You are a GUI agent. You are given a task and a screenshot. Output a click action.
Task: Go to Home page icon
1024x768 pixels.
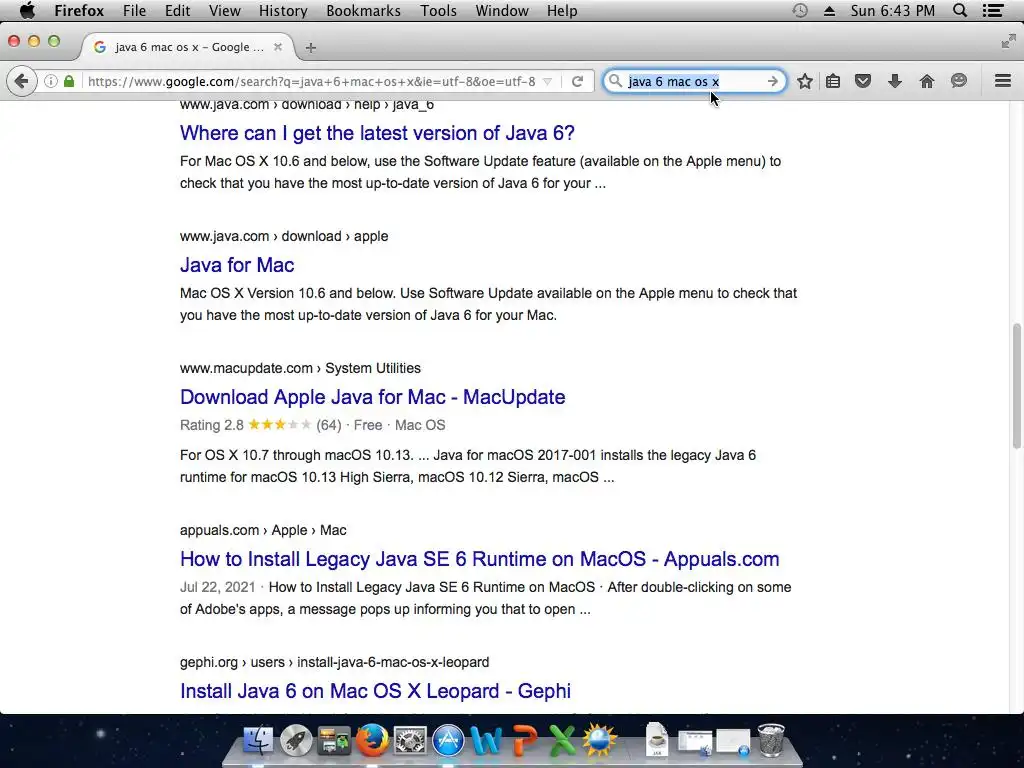(x=927, y=81)
